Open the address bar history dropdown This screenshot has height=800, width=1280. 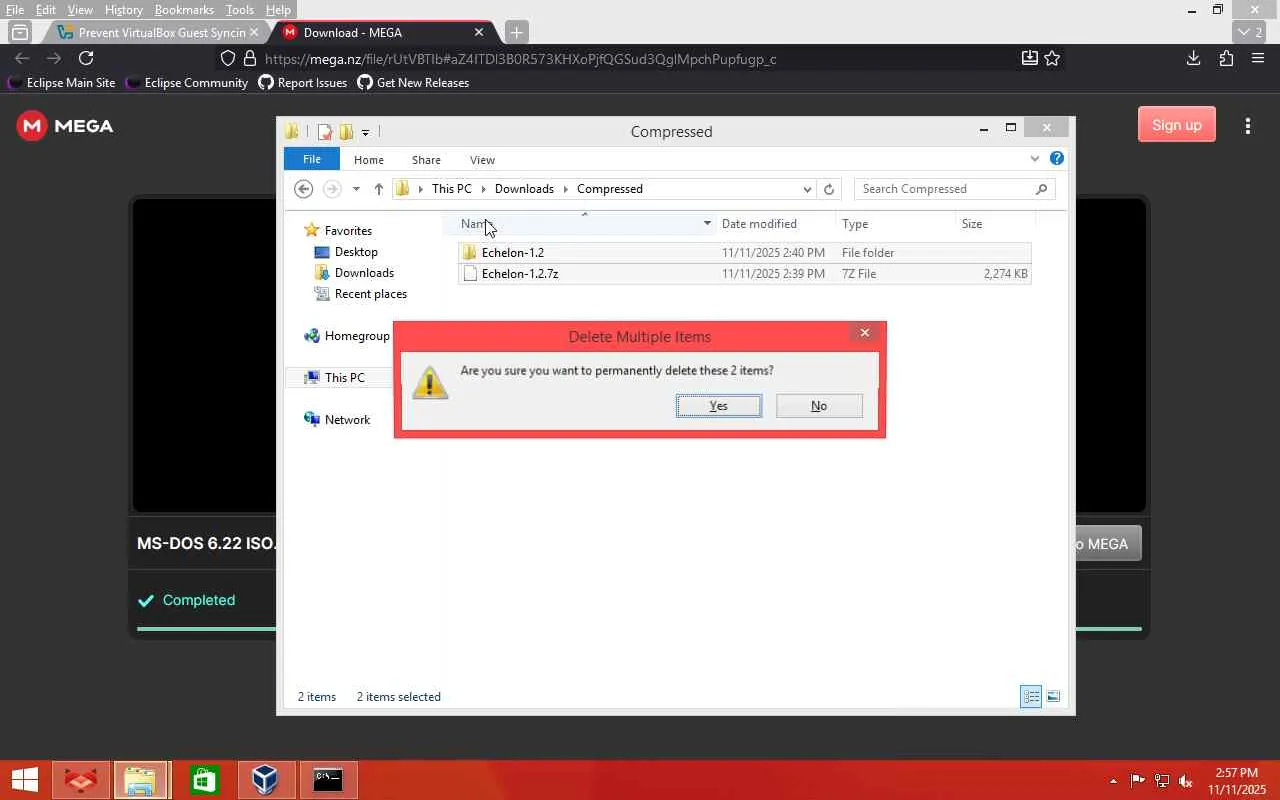point(807,189)
